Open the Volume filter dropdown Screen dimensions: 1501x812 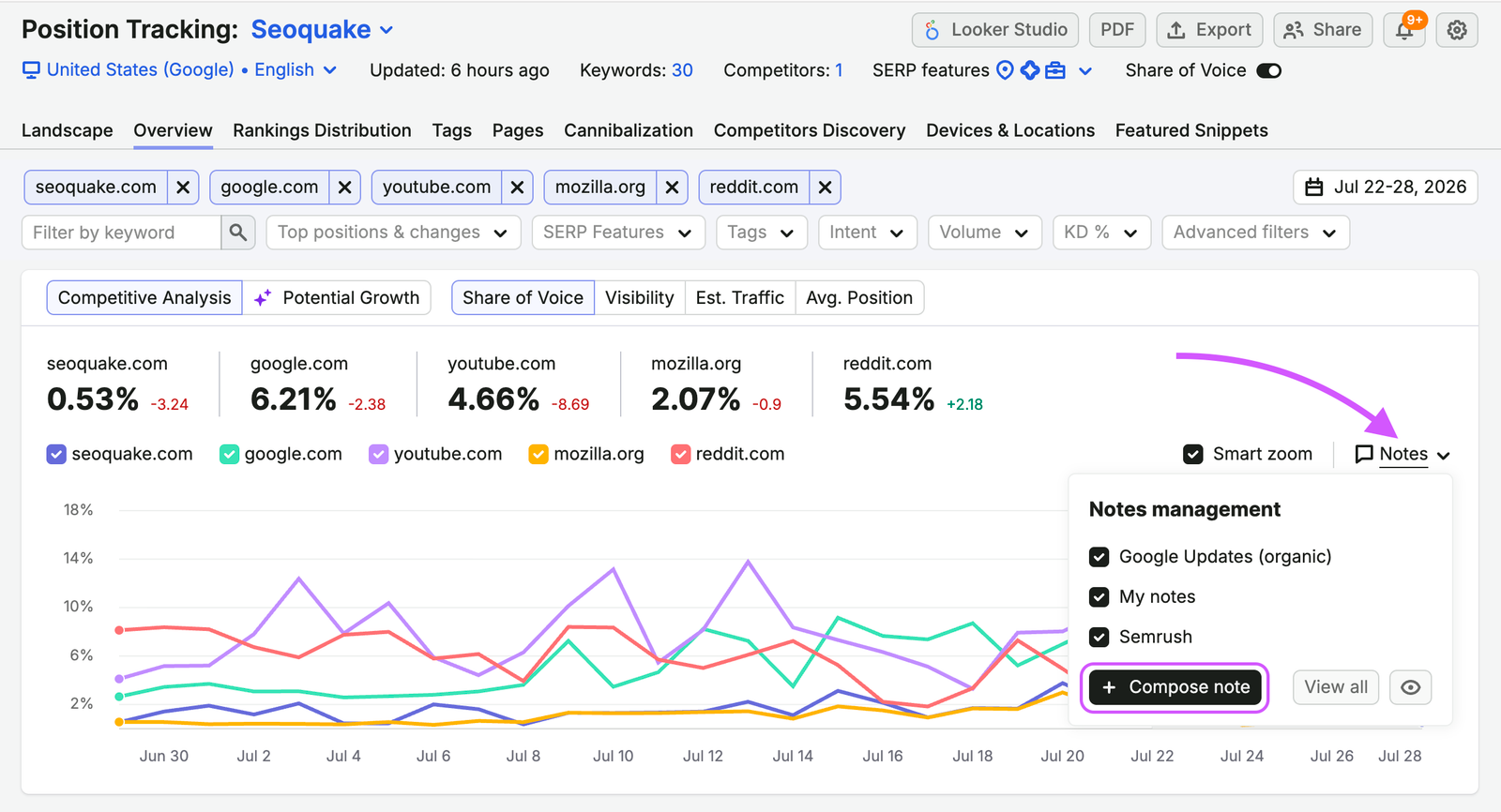[984, 233]
